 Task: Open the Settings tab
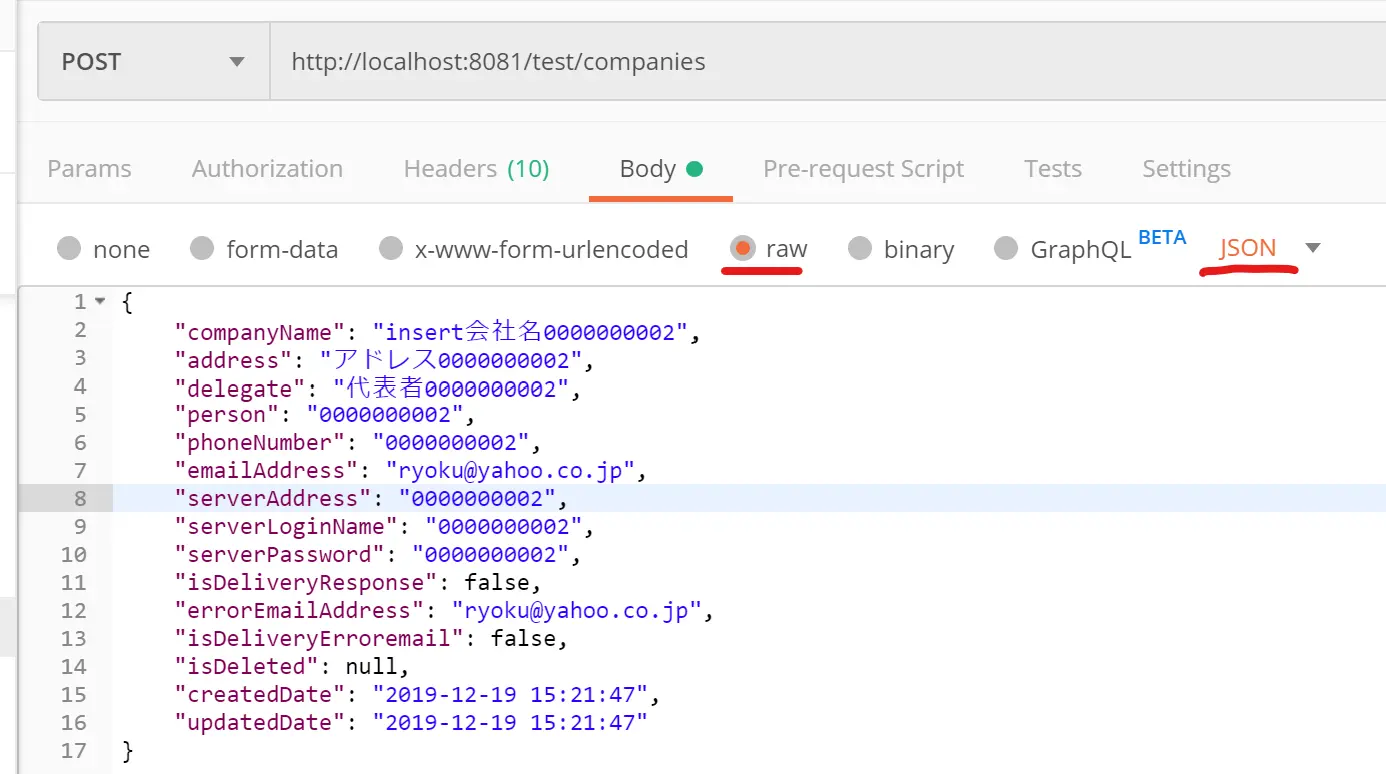(x=1186, y=169)
